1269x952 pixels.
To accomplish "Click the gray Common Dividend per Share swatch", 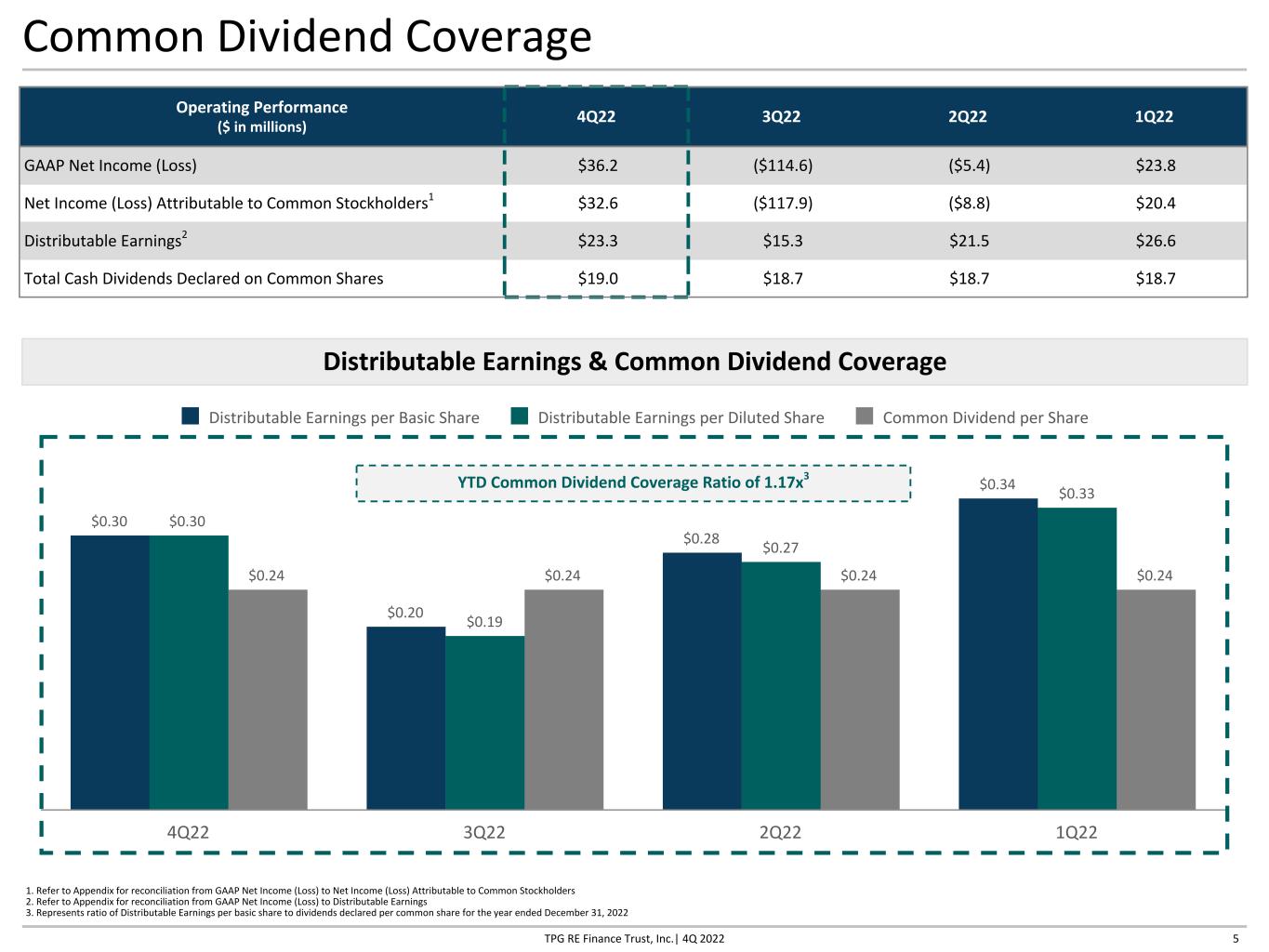I will tap(865, 416).
